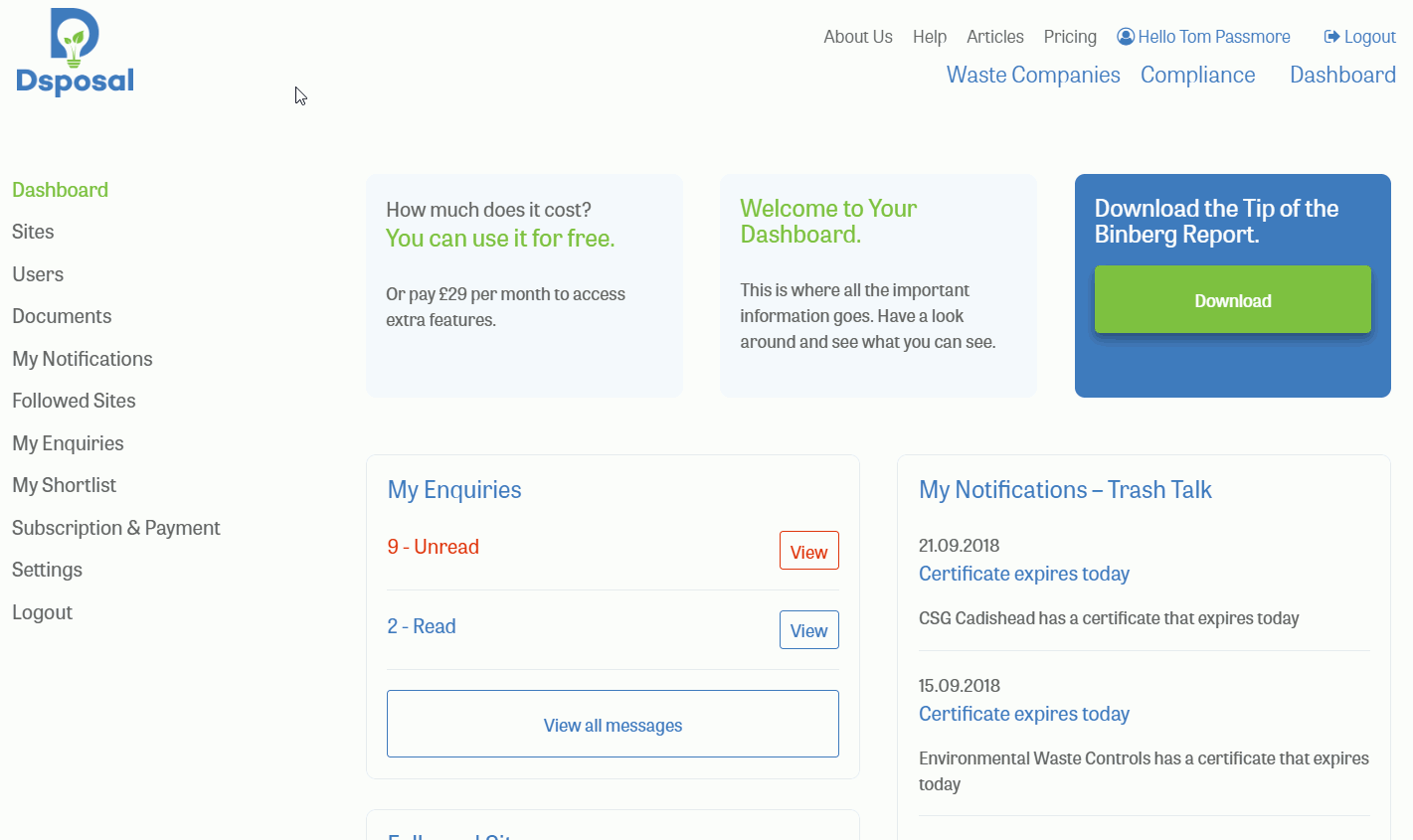This screenshot has width=1413, height=840.
Task: Click View all messages button
Action: coord(613,724)
